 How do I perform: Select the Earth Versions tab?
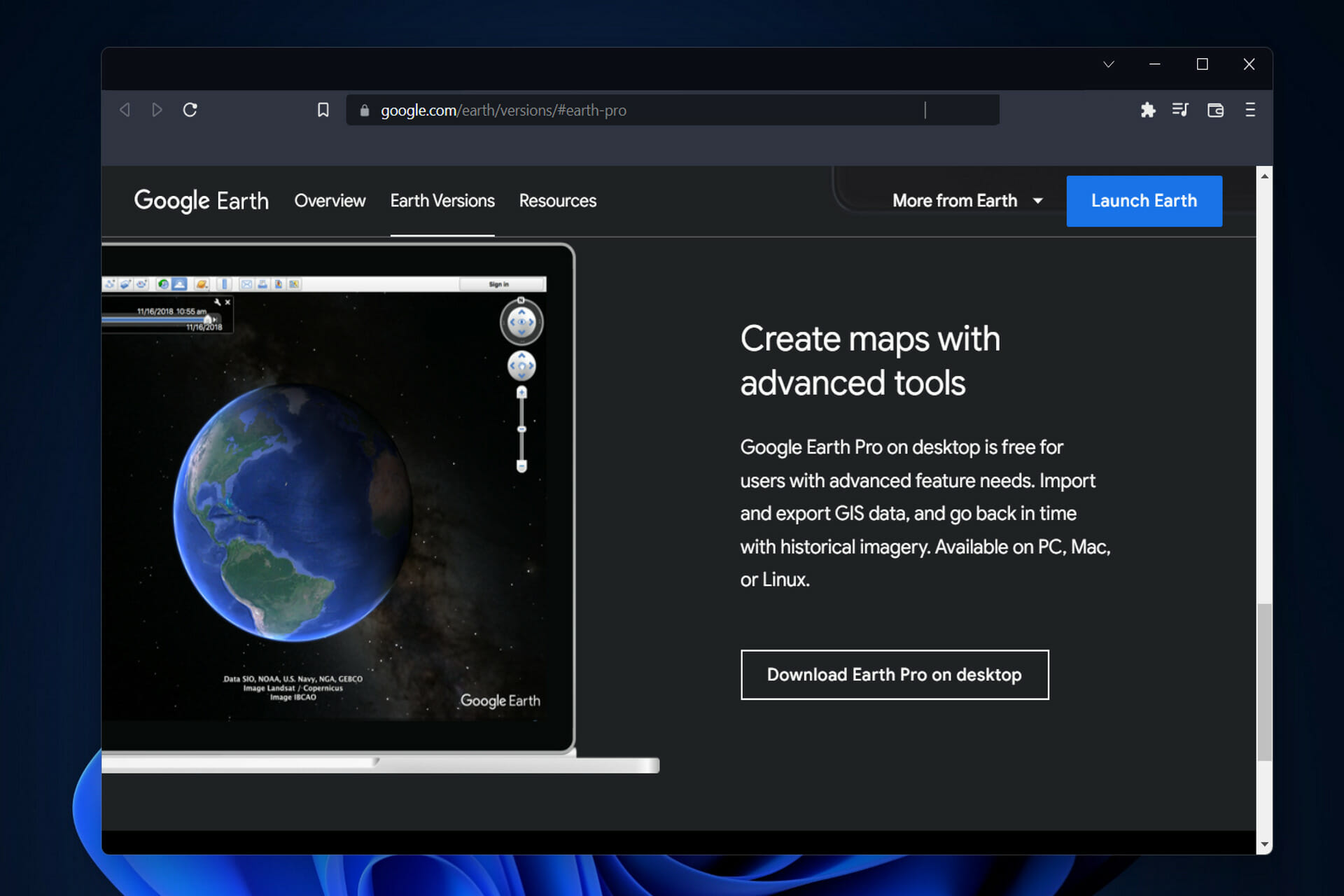click(x=442, y=201)
